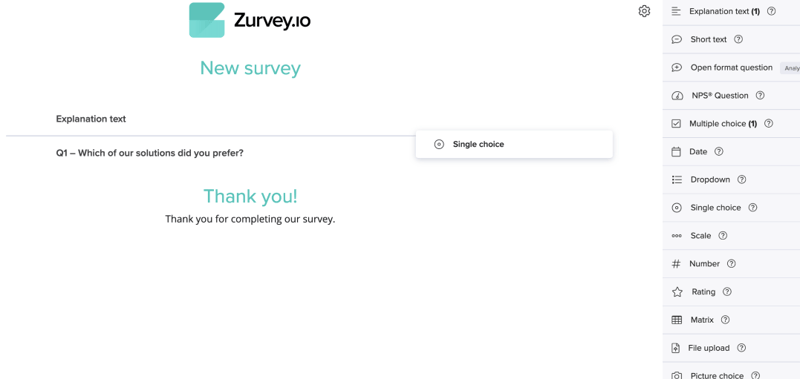This screenshot has width=800, height=379.
Task: Select the Rating star icon
Action: click(677, 292)
